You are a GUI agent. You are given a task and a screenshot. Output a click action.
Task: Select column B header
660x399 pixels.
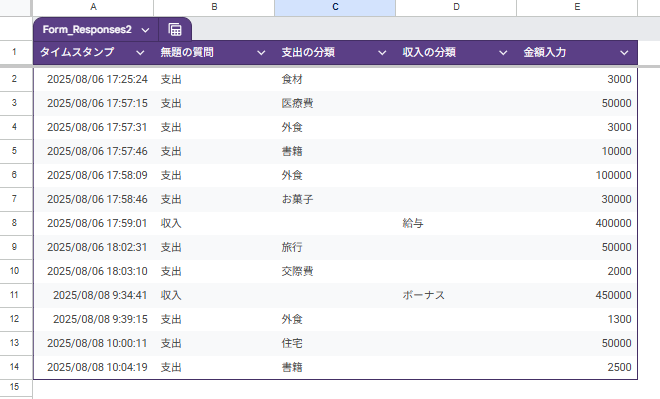[214, 7]
